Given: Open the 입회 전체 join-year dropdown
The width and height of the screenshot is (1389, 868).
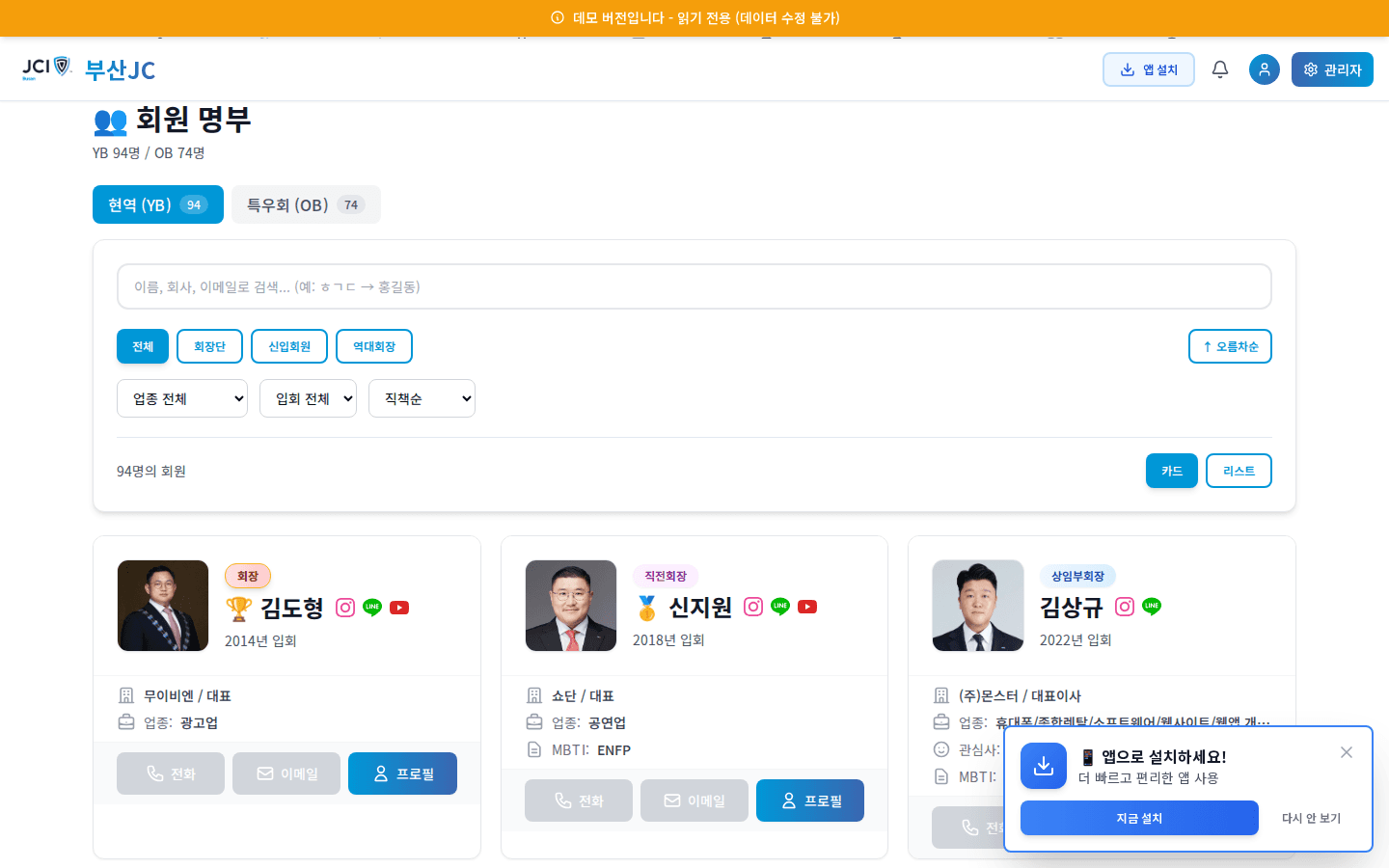Looking at the screenshot, I should coord(308,397).
